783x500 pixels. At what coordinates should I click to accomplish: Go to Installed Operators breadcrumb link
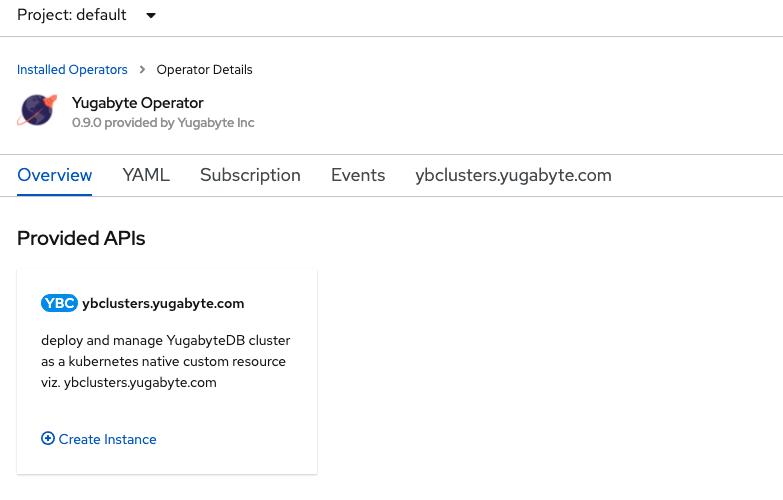pyautogui.click(x=72, y=70)
